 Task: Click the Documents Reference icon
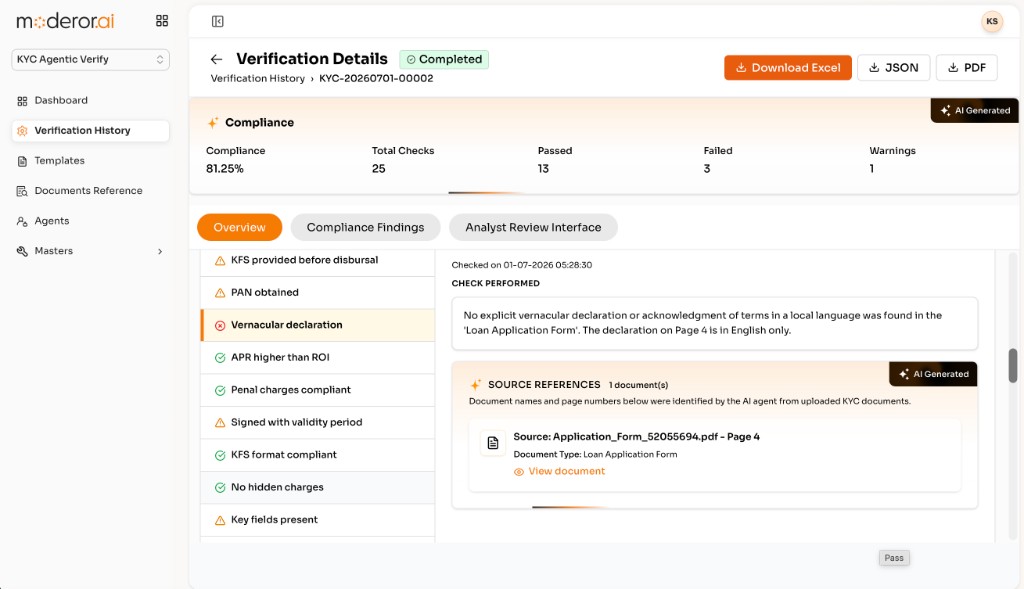click(22, 191)
